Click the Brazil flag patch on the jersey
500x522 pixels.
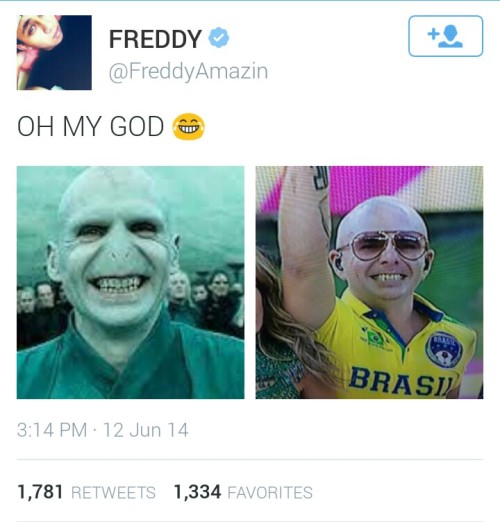[x=375, y=337]
